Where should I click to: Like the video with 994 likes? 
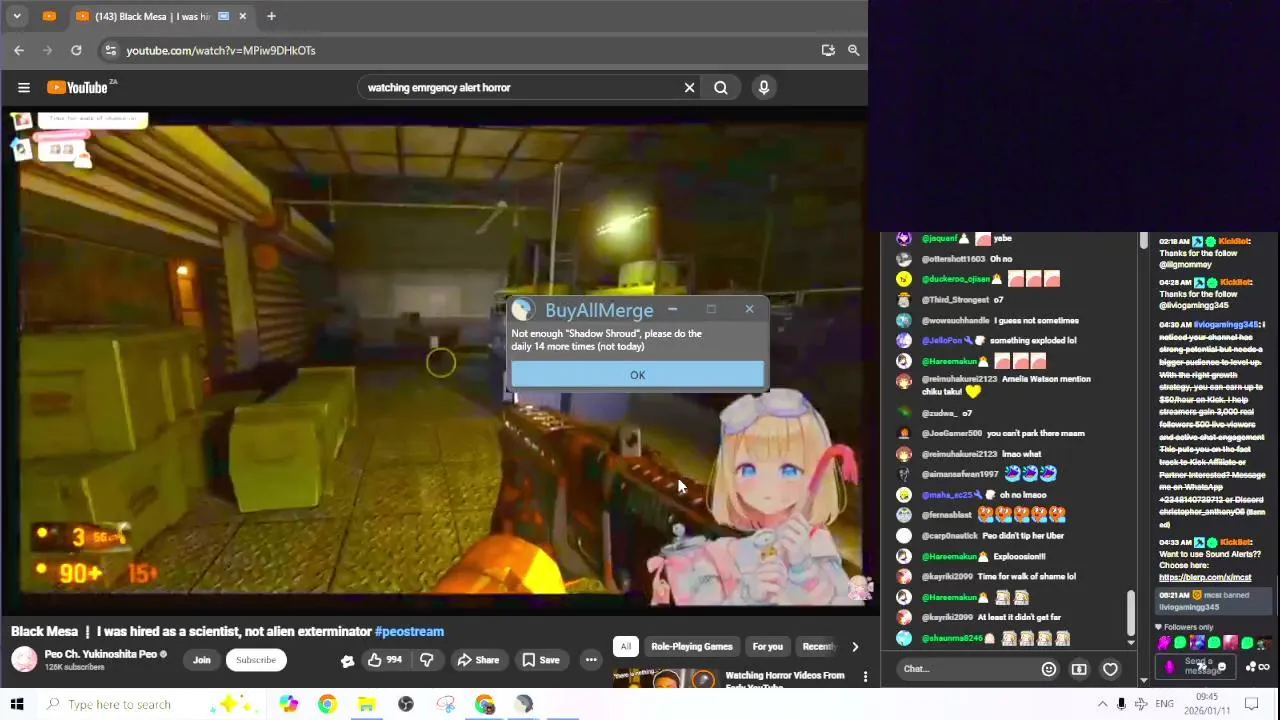tap(385, 660)
